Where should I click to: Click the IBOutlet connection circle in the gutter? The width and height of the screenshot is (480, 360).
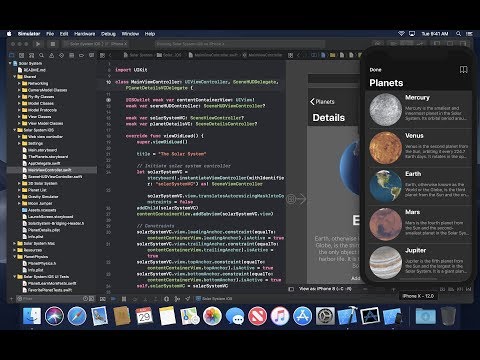108,100
